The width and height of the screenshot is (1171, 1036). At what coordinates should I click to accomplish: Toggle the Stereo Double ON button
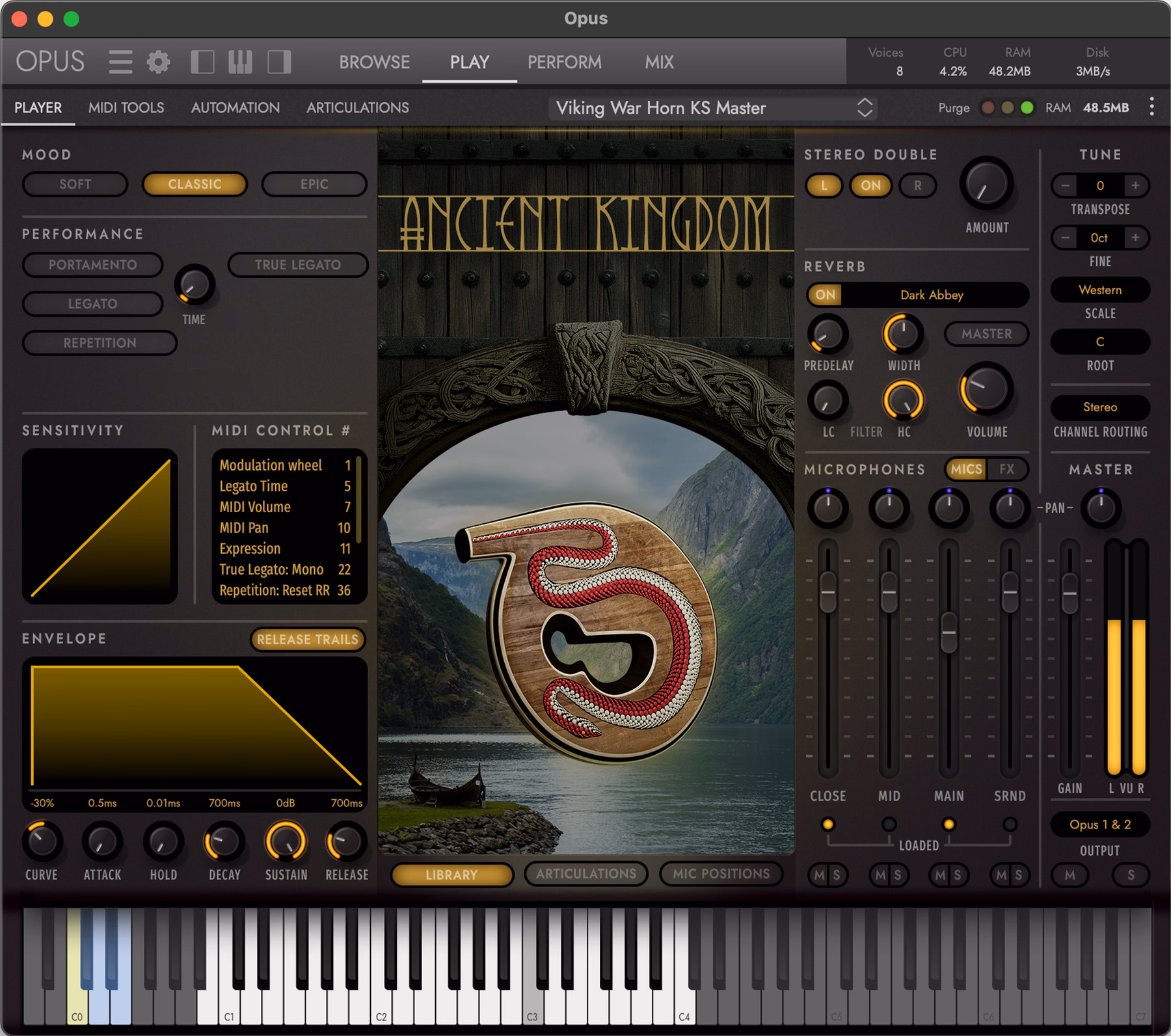tap(870, 185)
